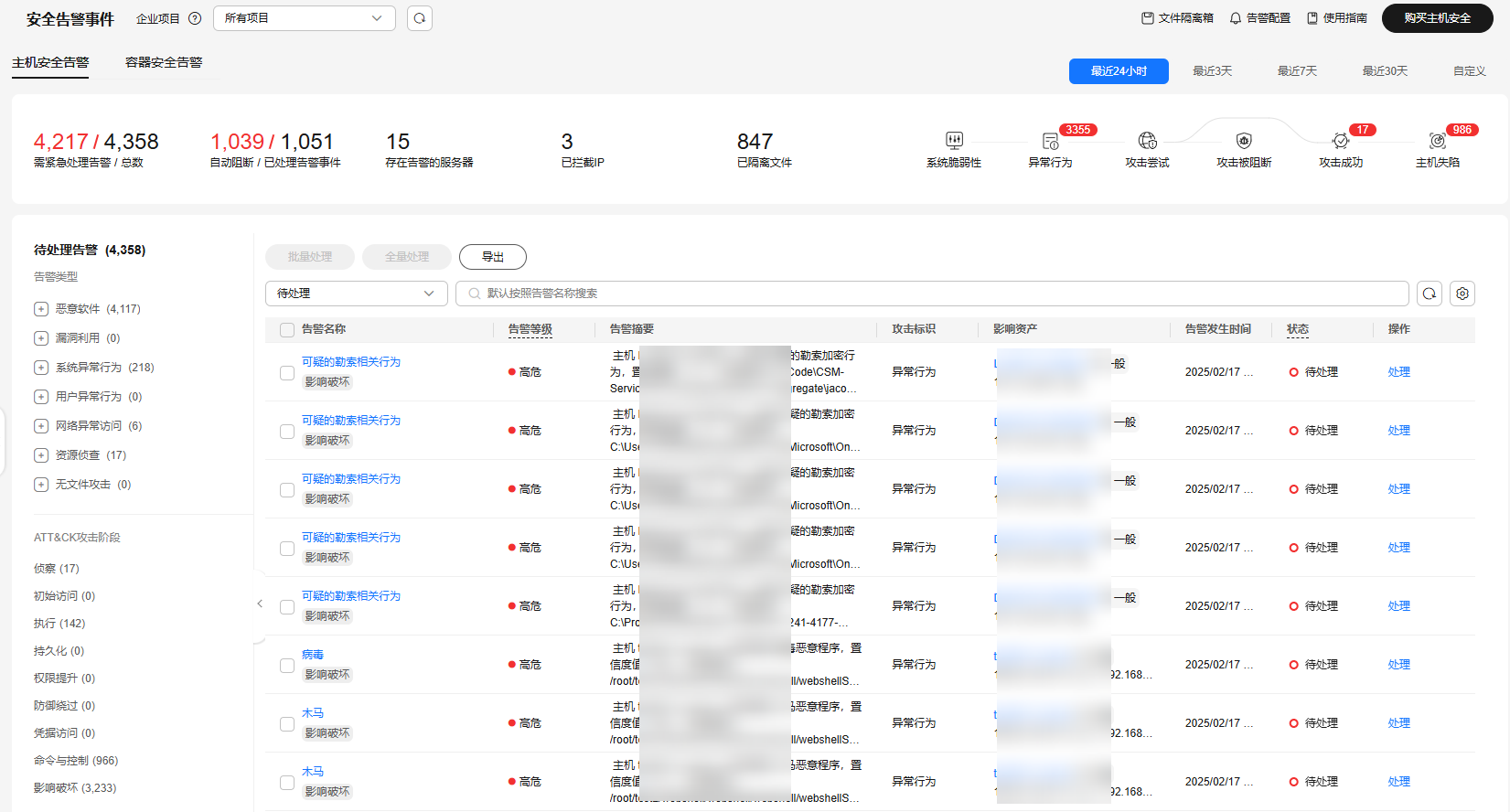Filter by 执行 (142) ATT&CK stage
The width and height of the screenshot is (1510, 812).
59,624
